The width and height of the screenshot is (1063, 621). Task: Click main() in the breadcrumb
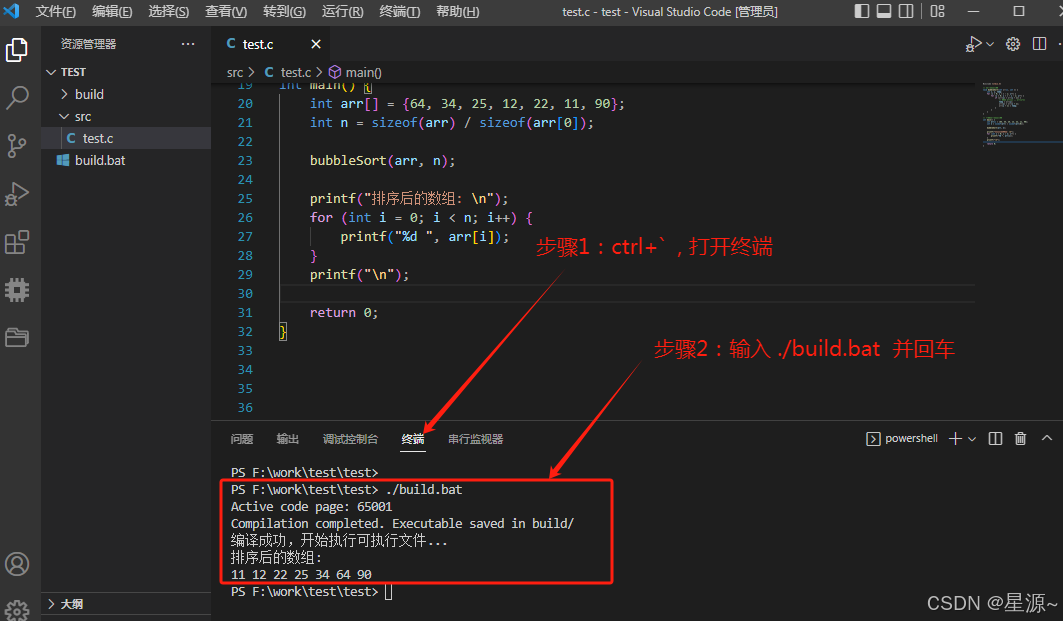[363, 73]
